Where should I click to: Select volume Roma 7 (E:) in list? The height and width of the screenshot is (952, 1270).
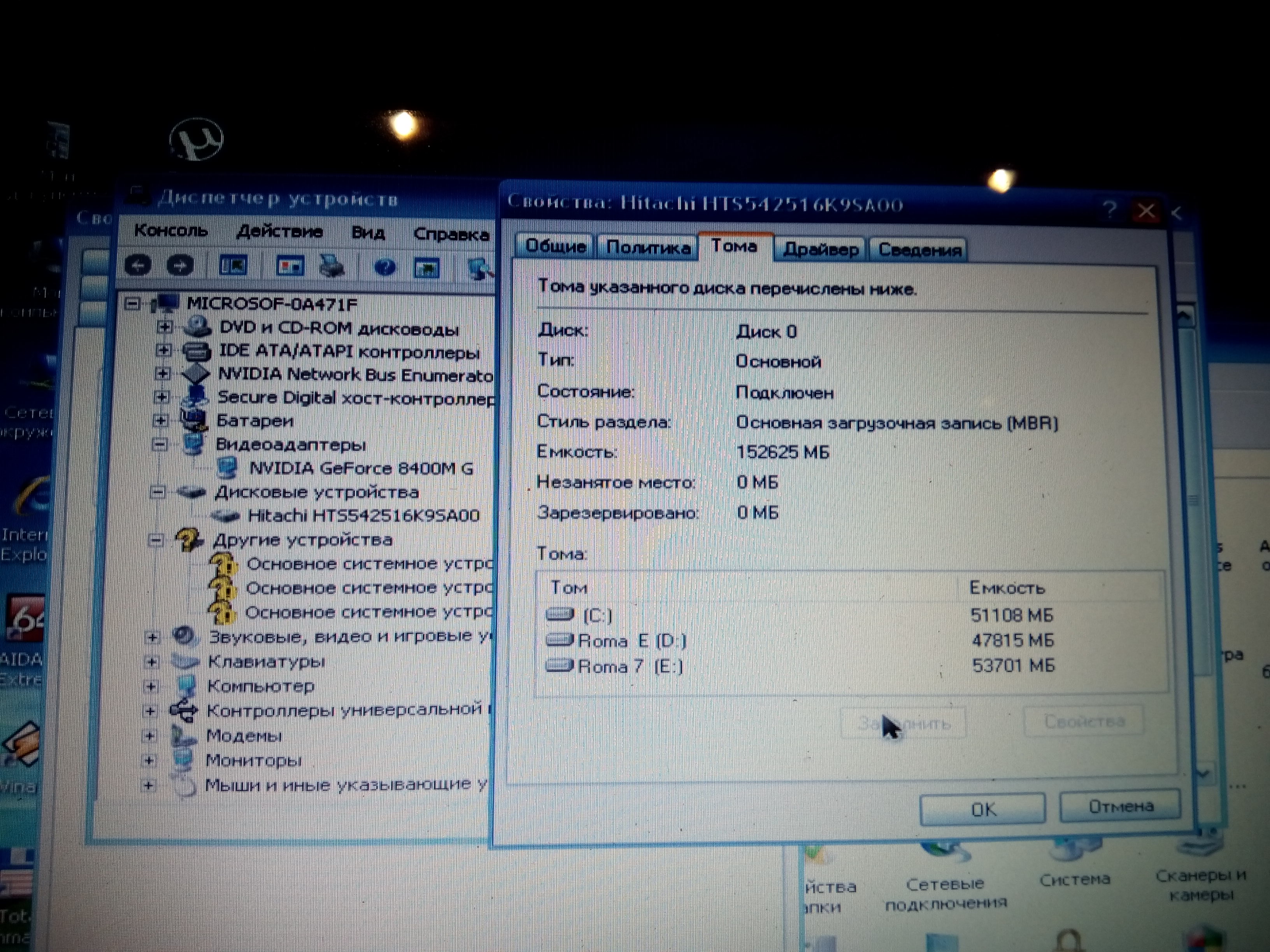point(630,667)
